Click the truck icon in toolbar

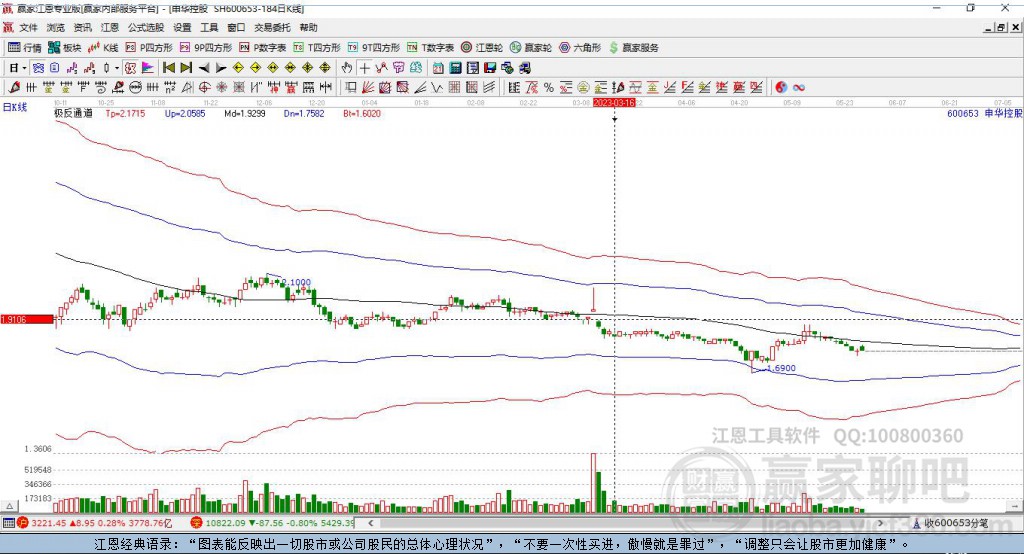[x=524, y=68]
